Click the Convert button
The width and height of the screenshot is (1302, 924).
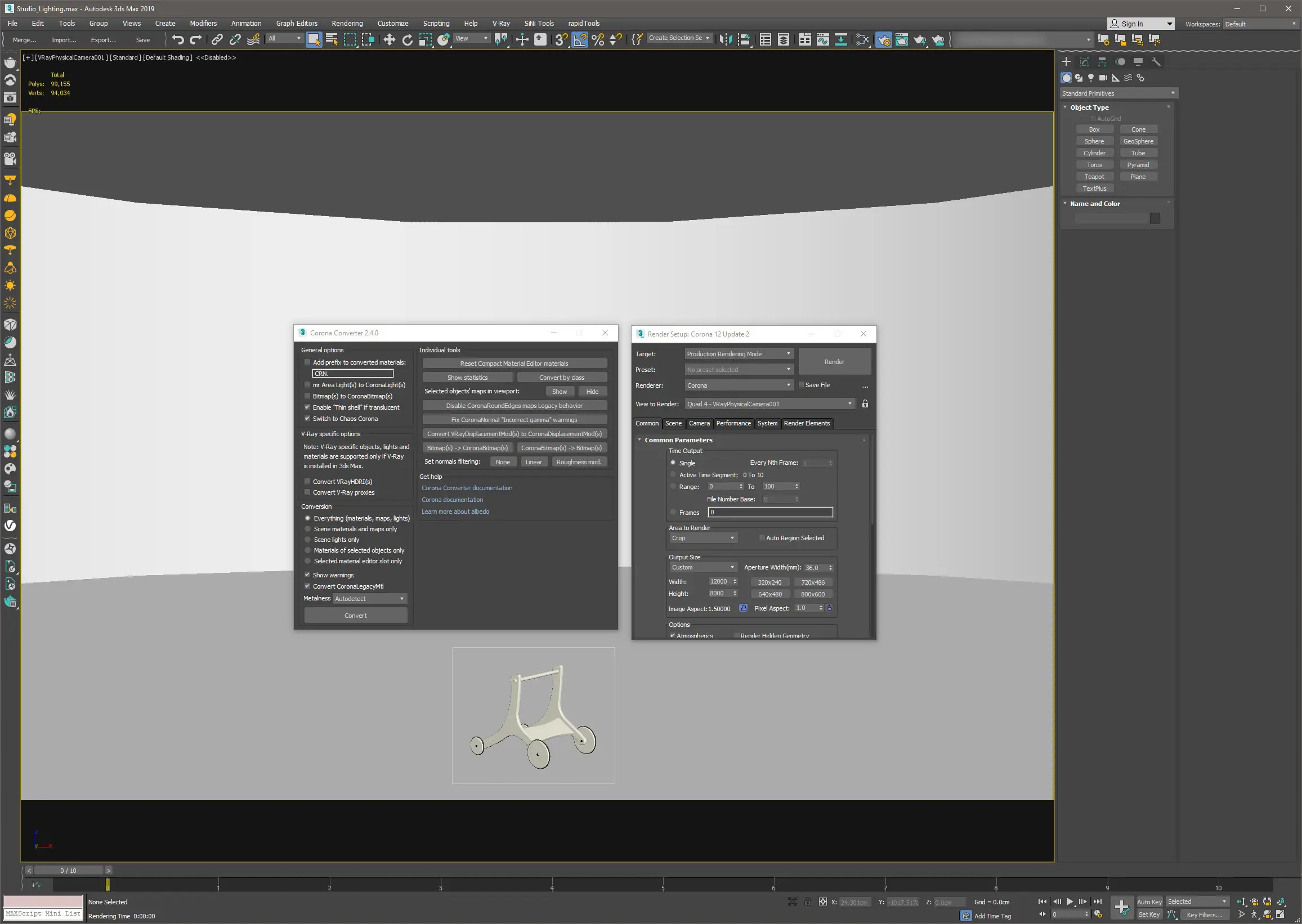click(356, 616)
